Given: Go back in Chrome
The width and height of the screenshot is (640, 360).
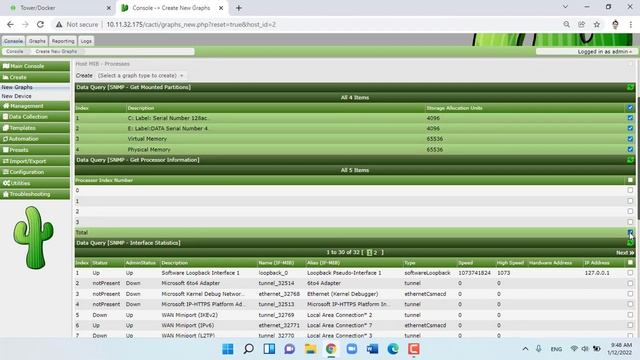Looking at the screenshot, I should [x=10, y=24].
